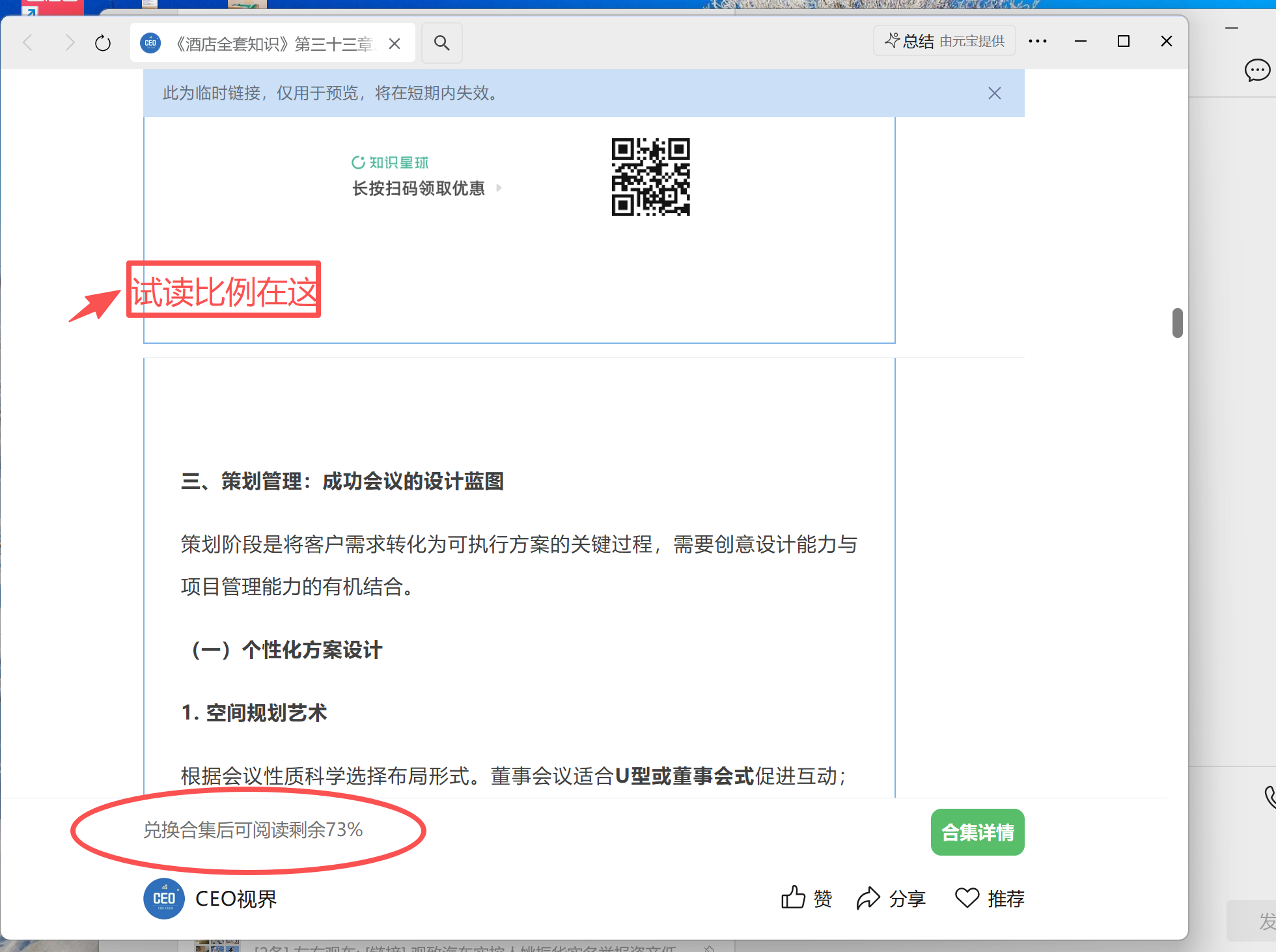The image size is (1276, 952).
Task: Click the 知识星球 logo
Action: [x=390, y=162]
